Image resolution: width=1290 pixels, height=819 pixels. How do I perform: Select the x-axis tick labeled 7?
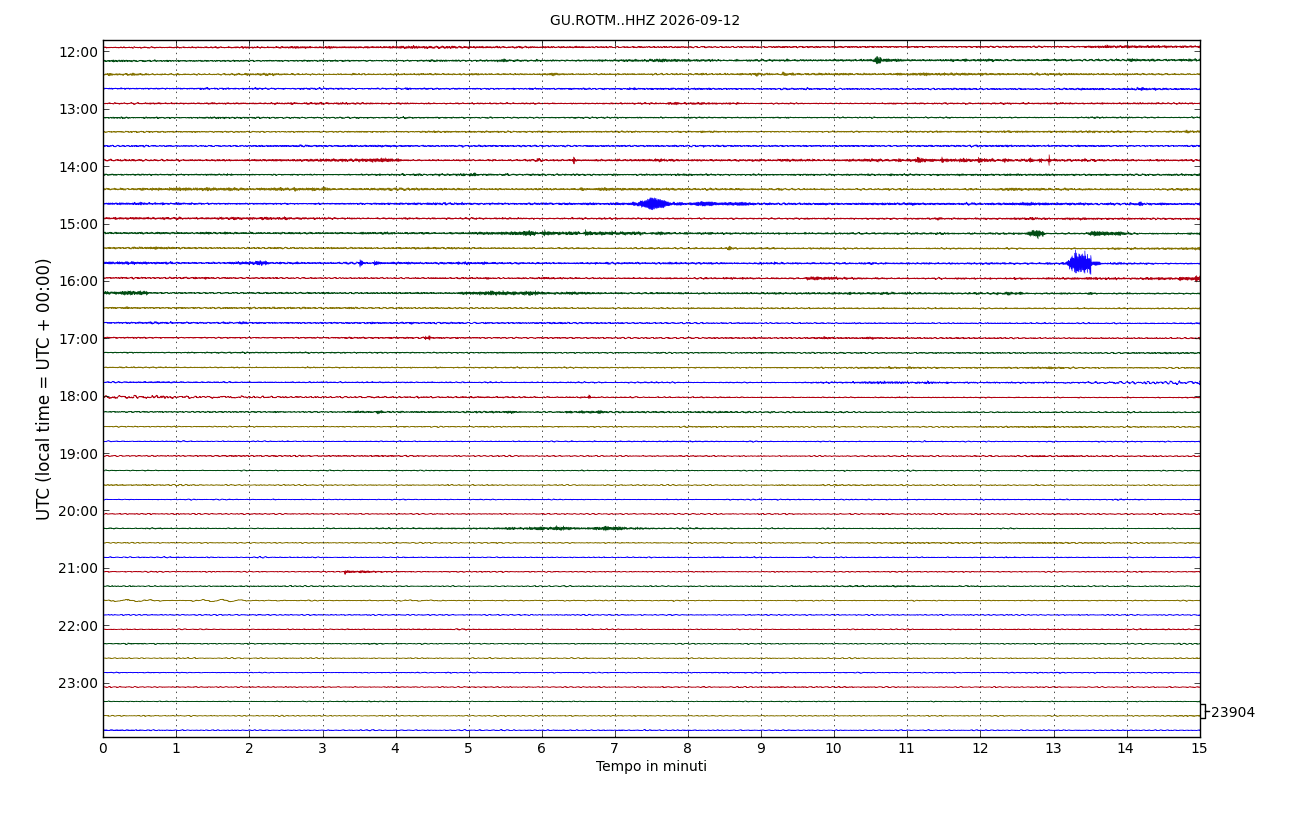(x=614, y=748)
